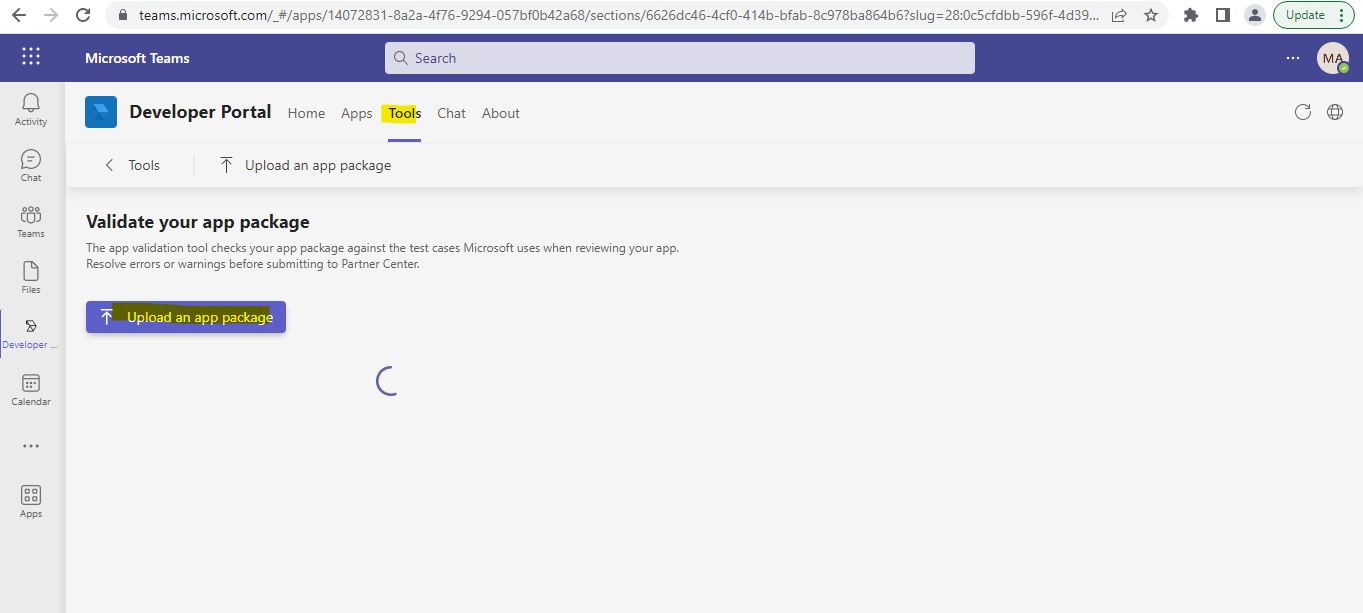This screenshot has height=613, width=1363.
Task: Open the About page of Developer Portal
Action: [500, 113]
